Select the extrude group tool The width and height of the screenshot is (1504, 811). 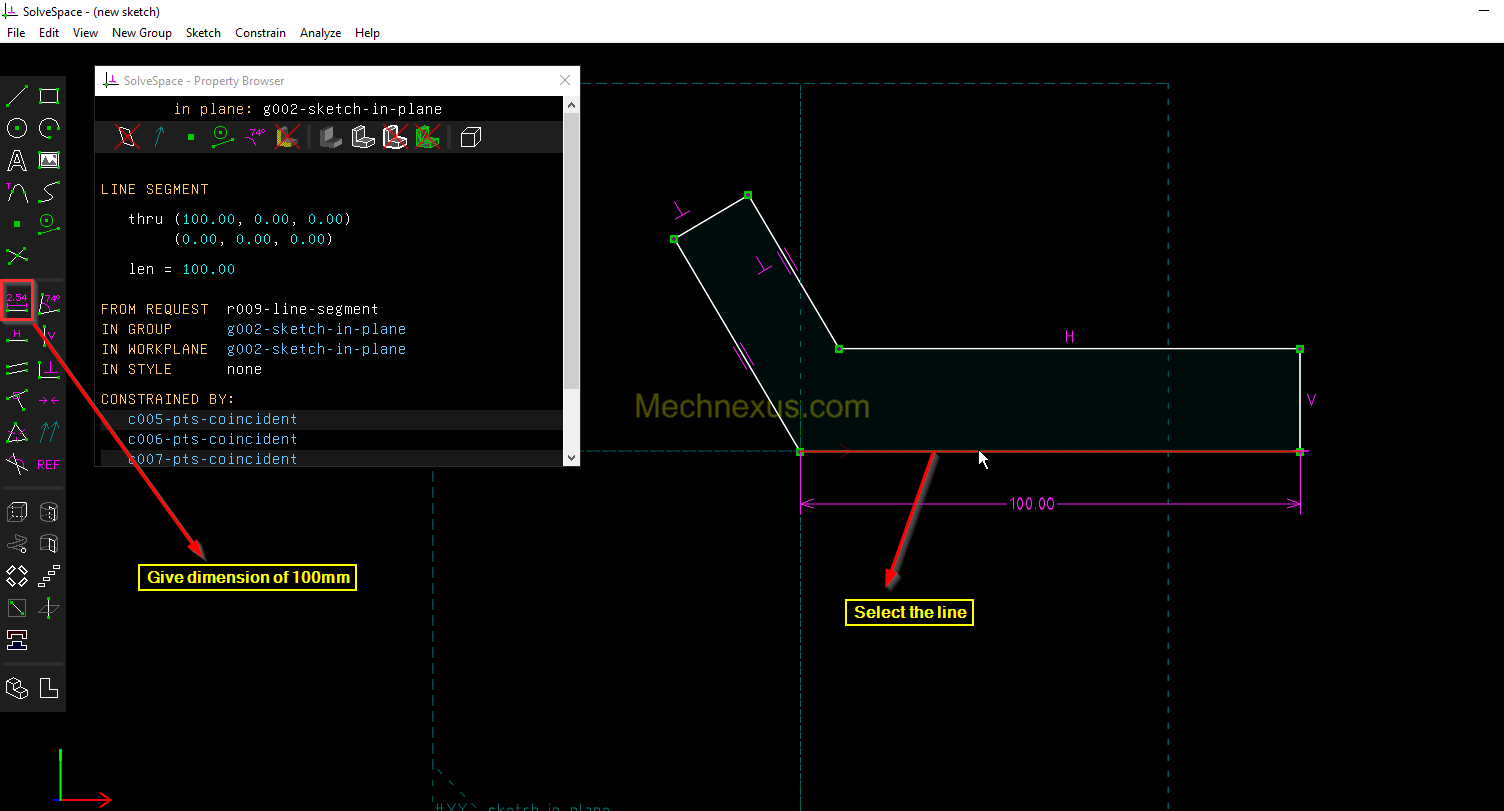tap(17, 513)
